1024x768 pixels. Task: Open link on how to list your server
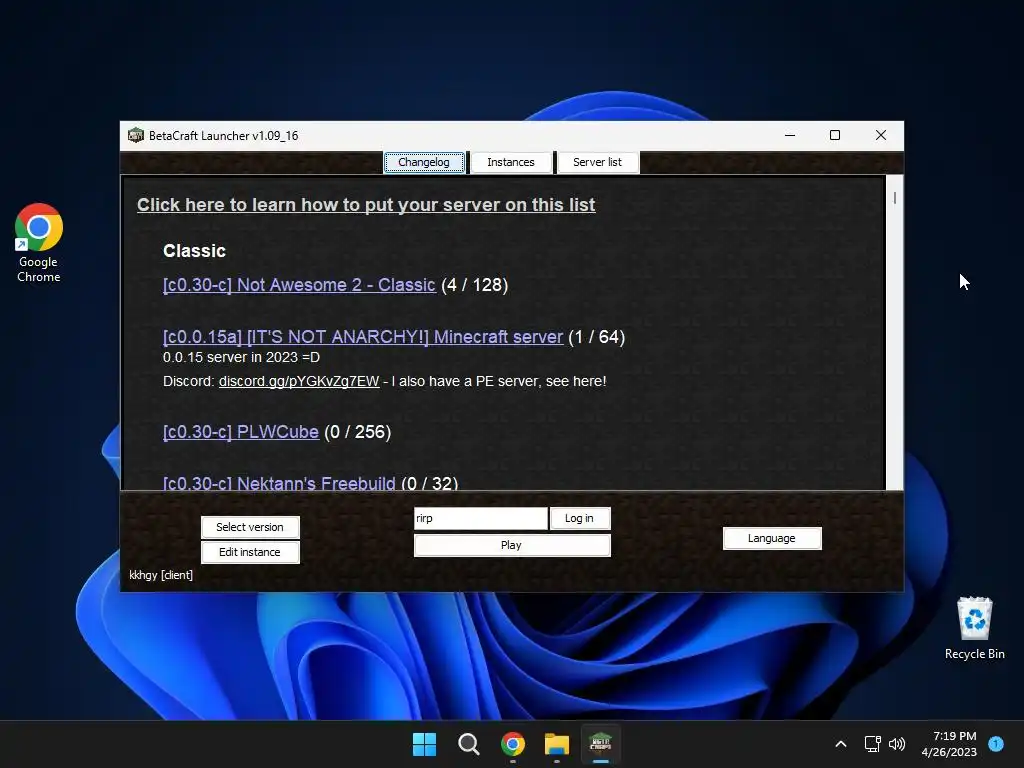366,204
